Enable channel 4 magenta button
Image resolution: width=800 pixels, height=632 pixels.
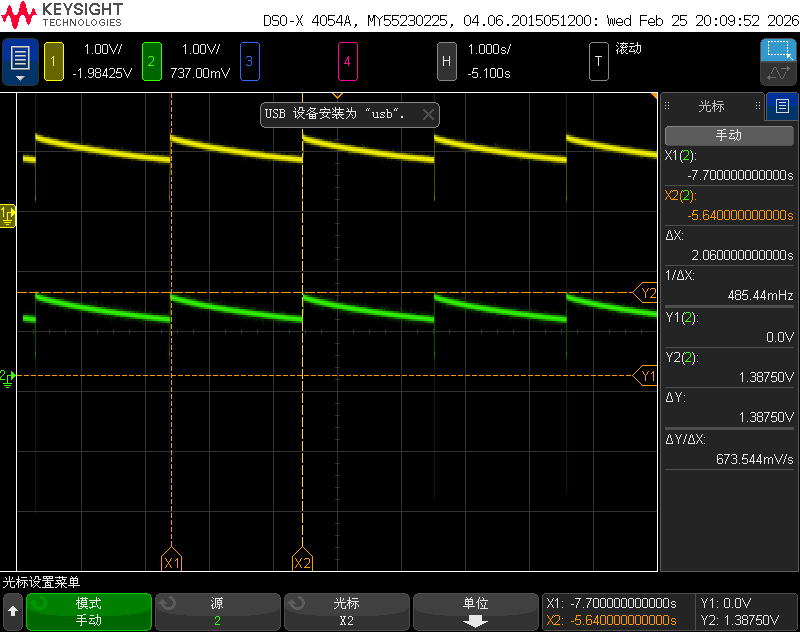[x=347, y=62]
